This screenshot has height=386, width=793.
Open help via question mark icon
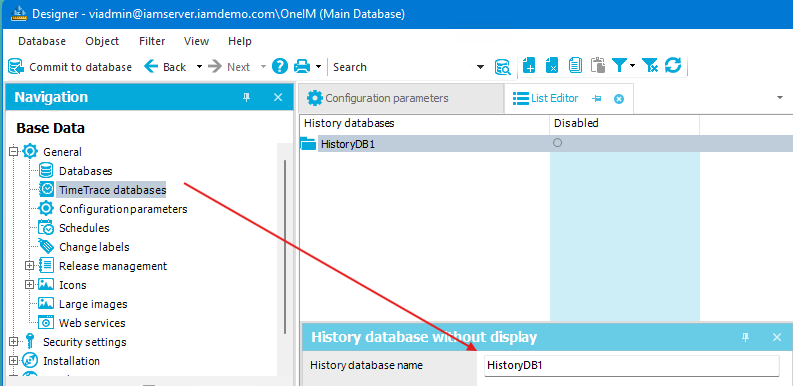pyautogui.click(x=280, y=66)
